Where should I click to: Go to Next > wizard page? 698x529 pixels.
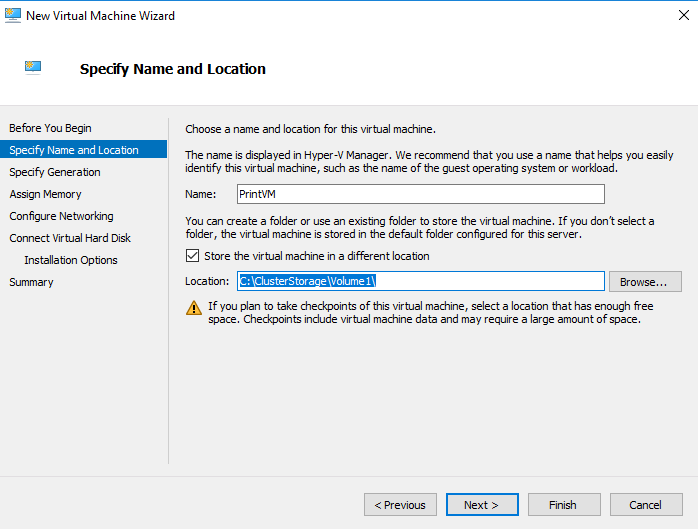pos(482,505)
